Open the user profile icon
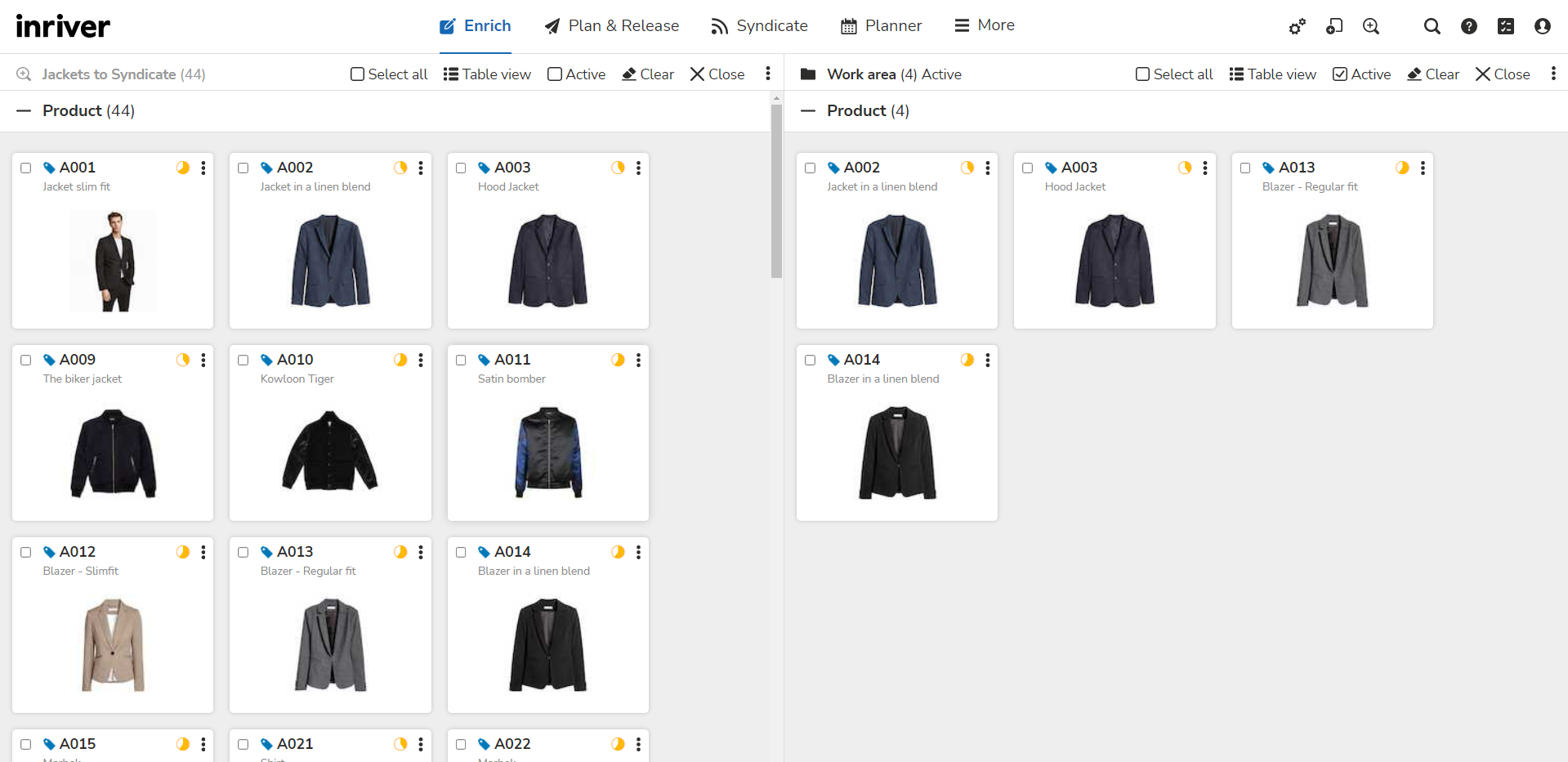1568x762 pixels. tap(1543, 26)
